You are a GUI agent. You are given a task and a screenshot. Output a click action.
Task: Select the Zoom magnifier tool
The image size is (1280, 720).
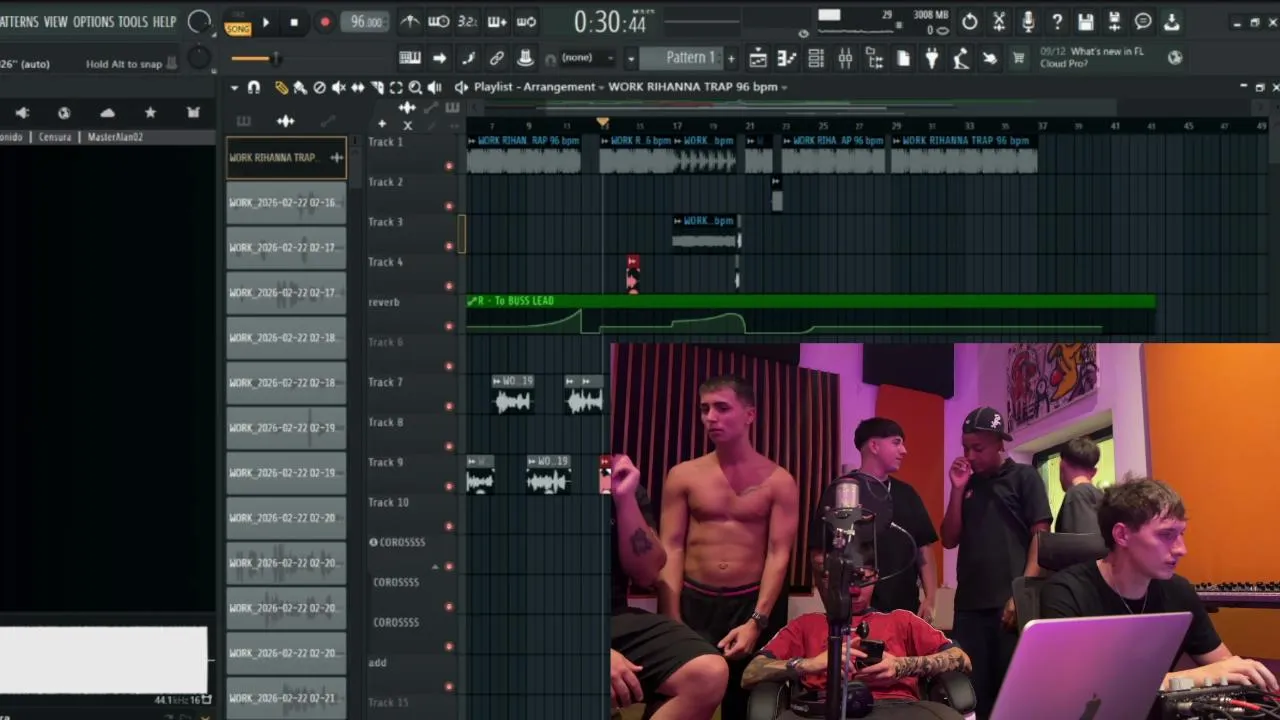[415, 88]
